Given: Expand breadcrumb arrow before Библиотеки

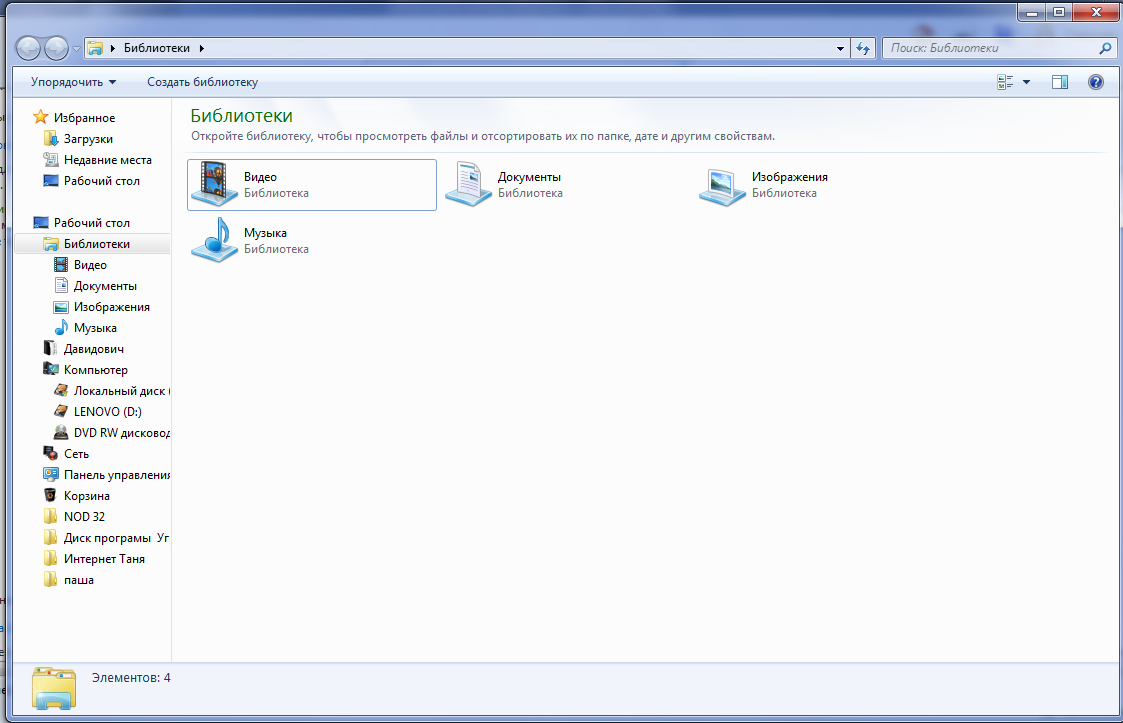Looking at the screenshot, I should coord(112,49).
